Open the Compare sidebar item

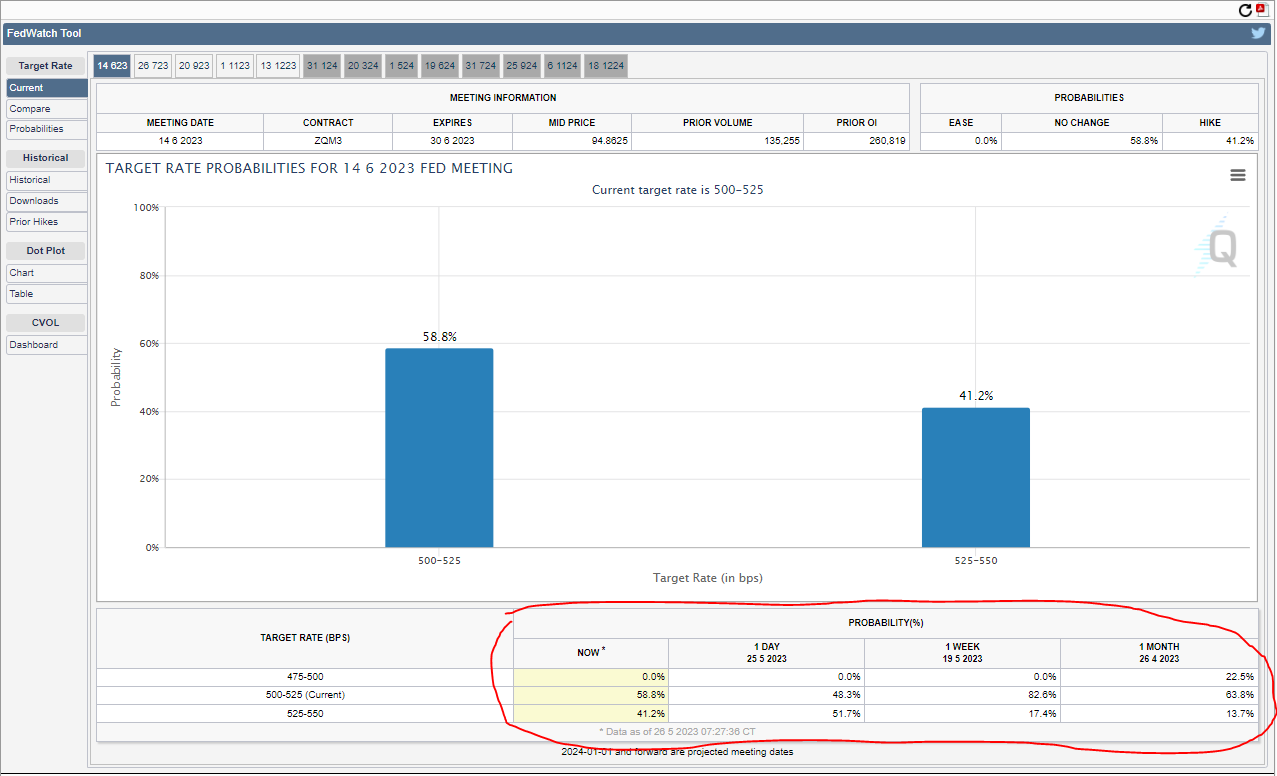coord(46,109)
